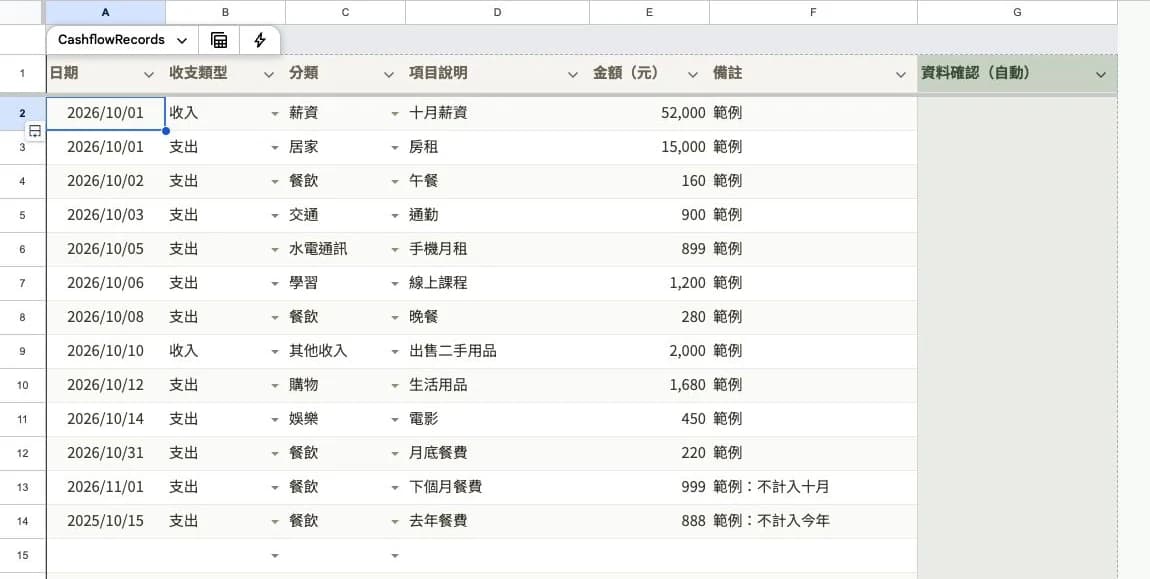This screenshot has height=579, width=1150.
Task: Open the 資料確認（自動）column header dropdown
Action: [x=1101, y=74]
